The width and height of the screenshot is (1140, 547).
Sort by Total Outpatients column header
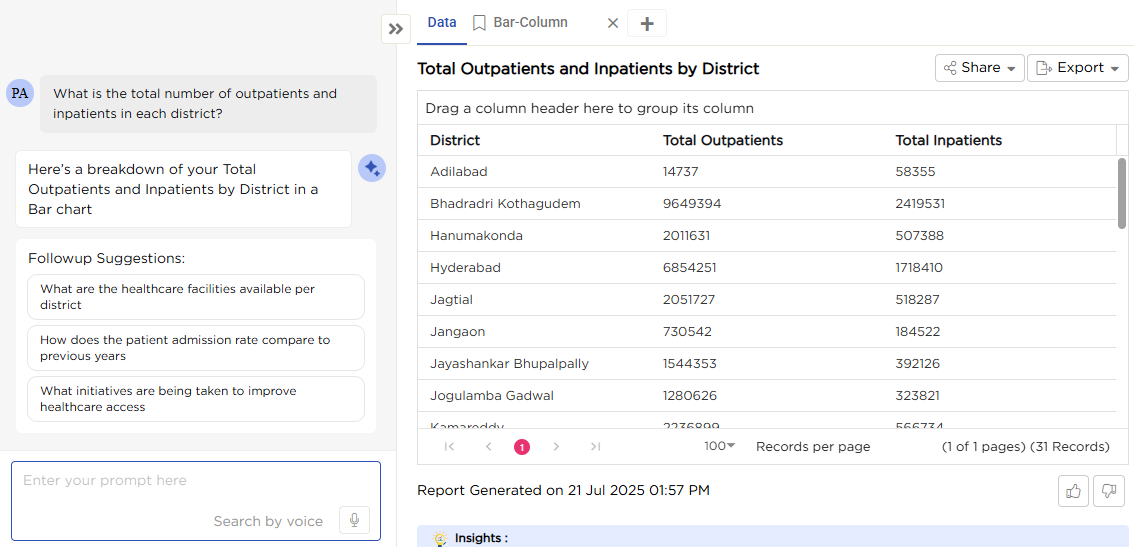[723, 140]
